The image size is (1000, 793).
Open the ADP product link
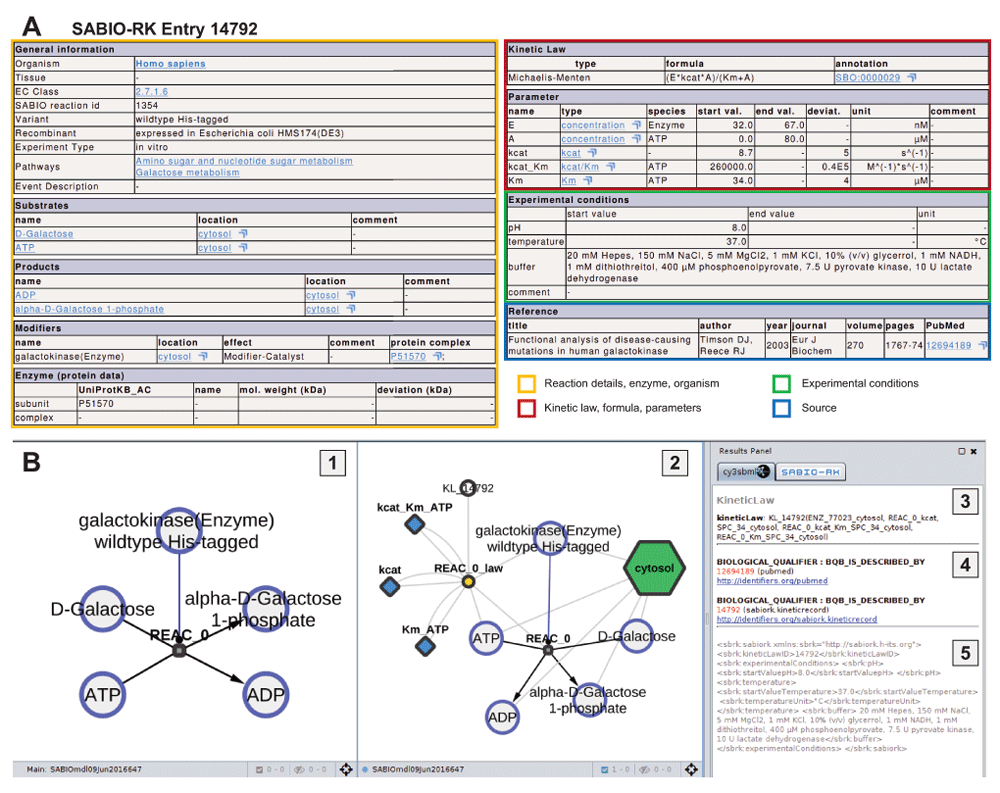26,295
